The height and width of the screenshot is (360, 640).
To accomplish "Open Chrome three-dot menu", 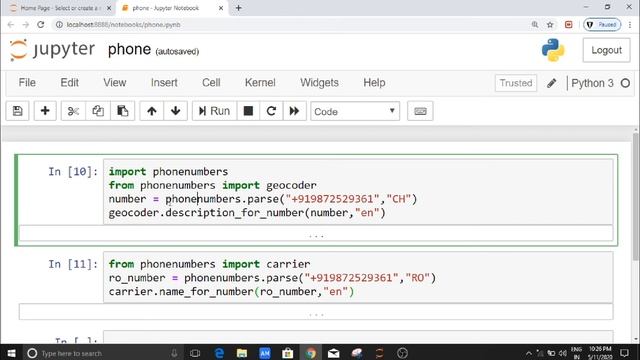I will (x=630, y=25).
